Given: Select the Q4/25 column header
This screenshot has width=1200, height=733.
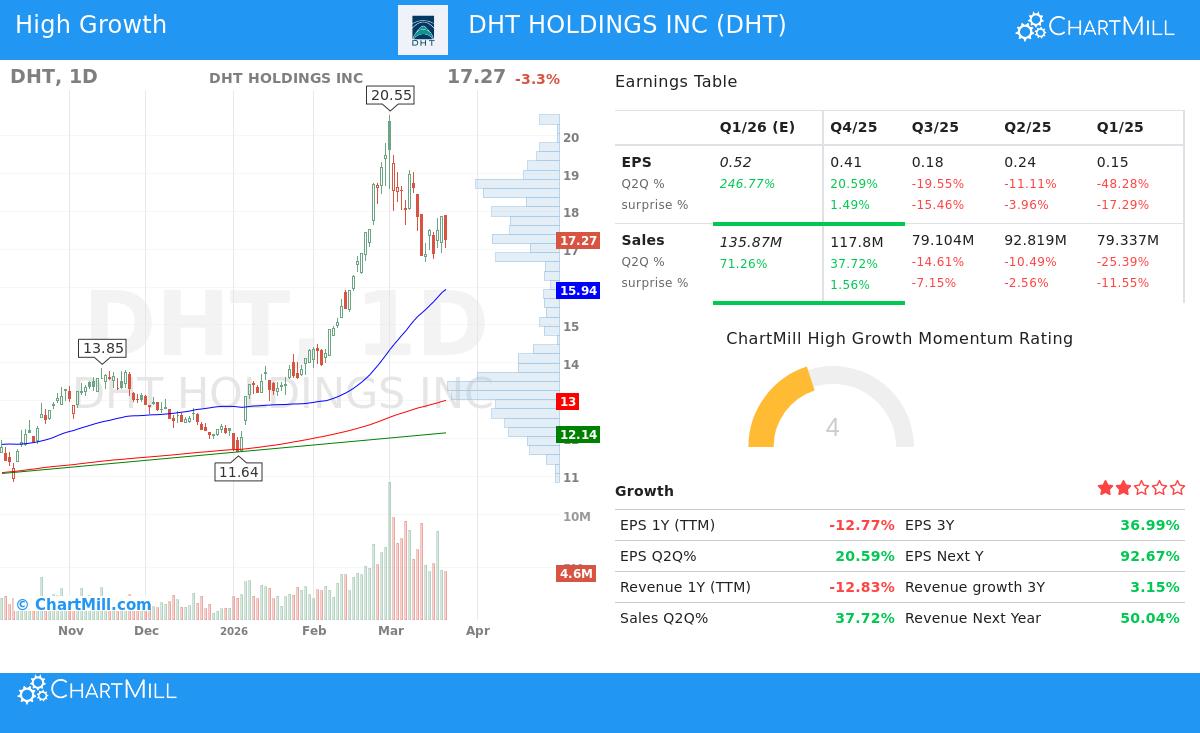Looking at the screenshot, I should pos(852,127).
